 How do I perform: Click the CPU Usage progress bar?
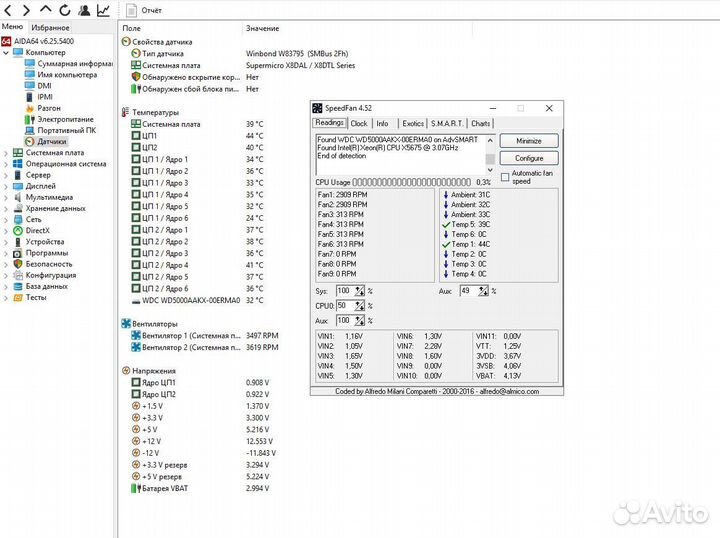411,182
